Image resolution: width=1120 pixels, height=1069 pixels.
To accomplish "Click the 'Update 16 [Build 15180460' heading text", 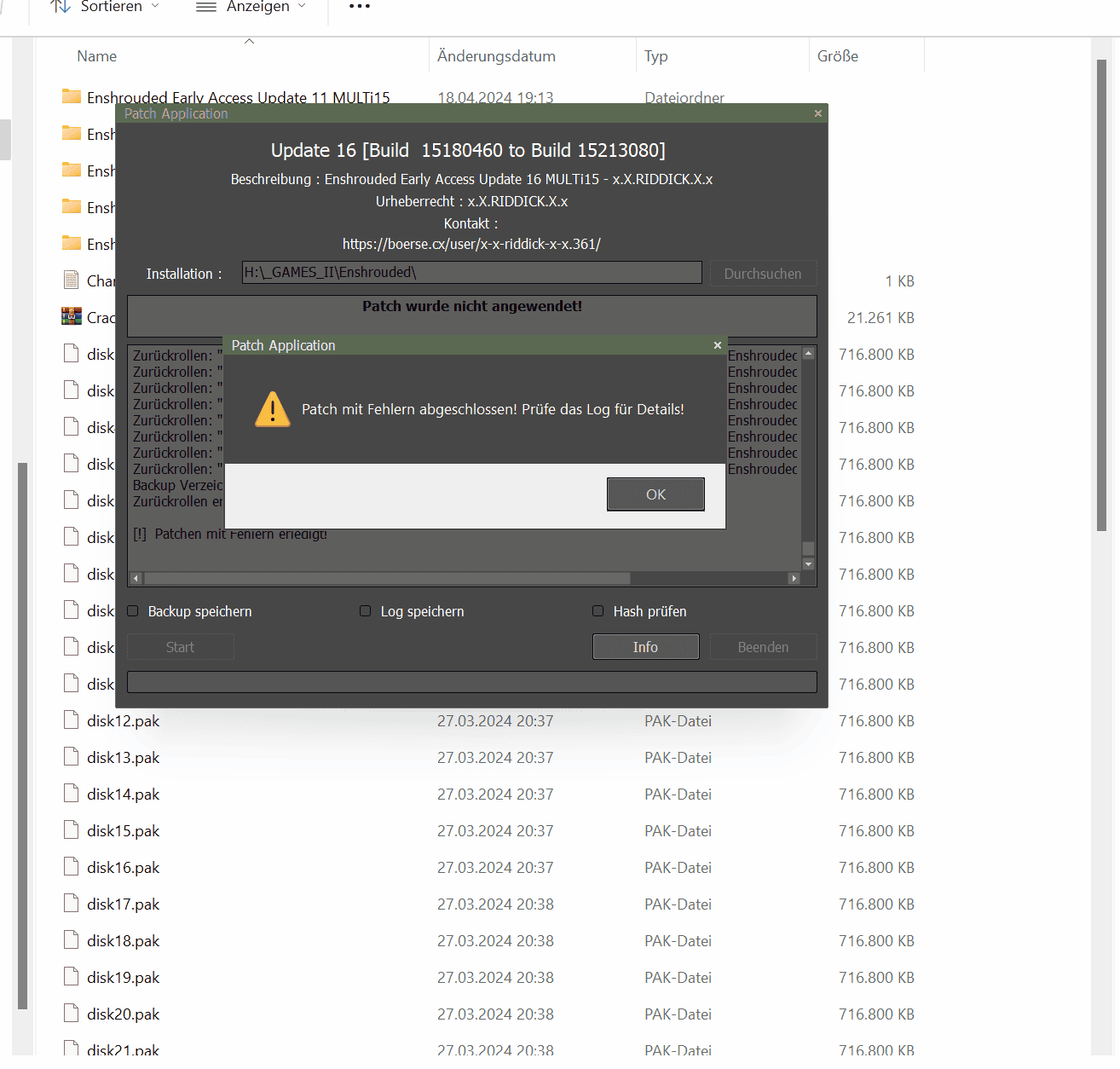I will point(468,150).
